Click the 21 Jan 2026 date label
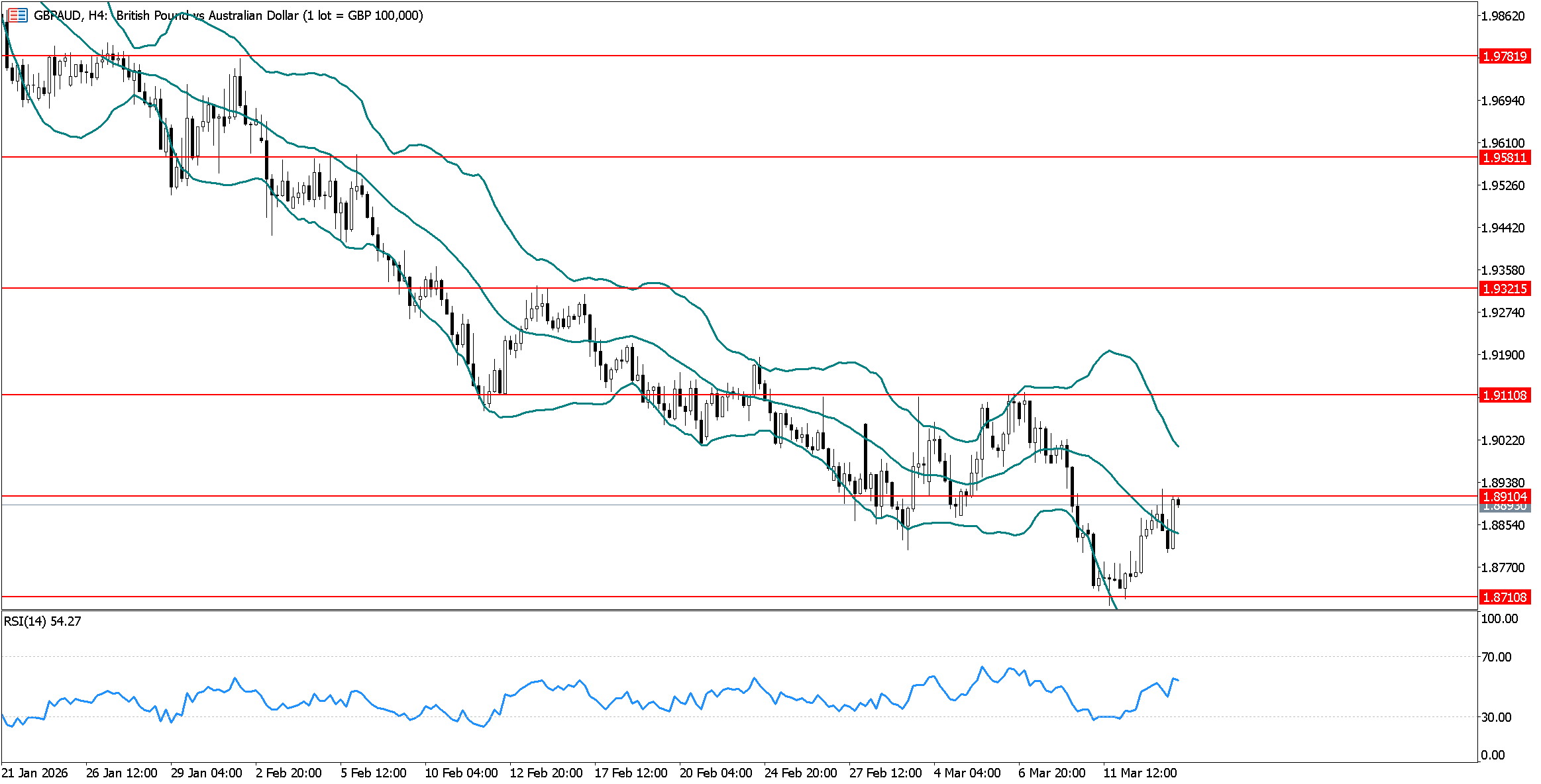 coord(35,773)
